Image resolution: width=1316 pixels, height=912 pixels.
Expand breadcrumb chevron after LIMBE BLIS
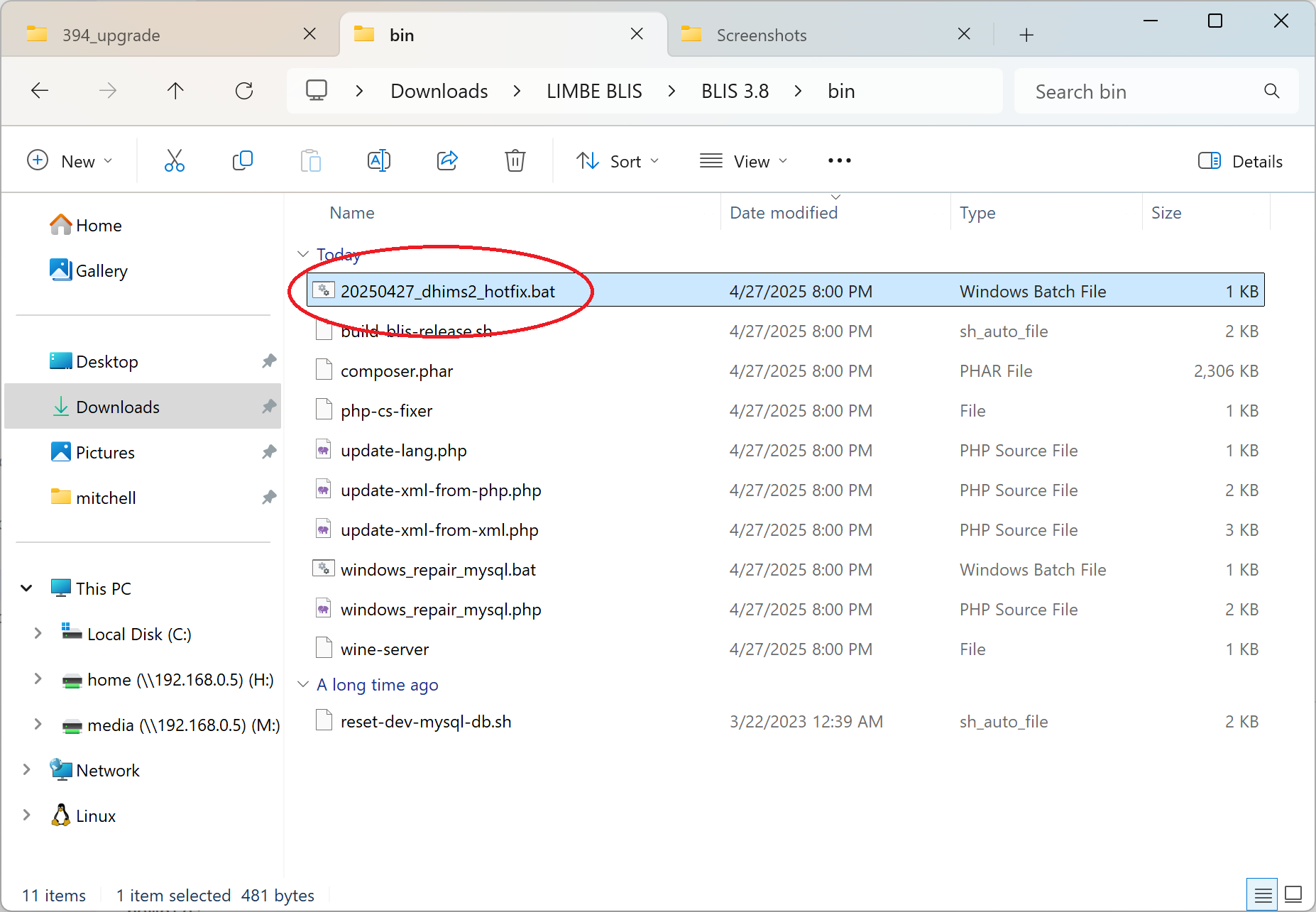(671, 91)
